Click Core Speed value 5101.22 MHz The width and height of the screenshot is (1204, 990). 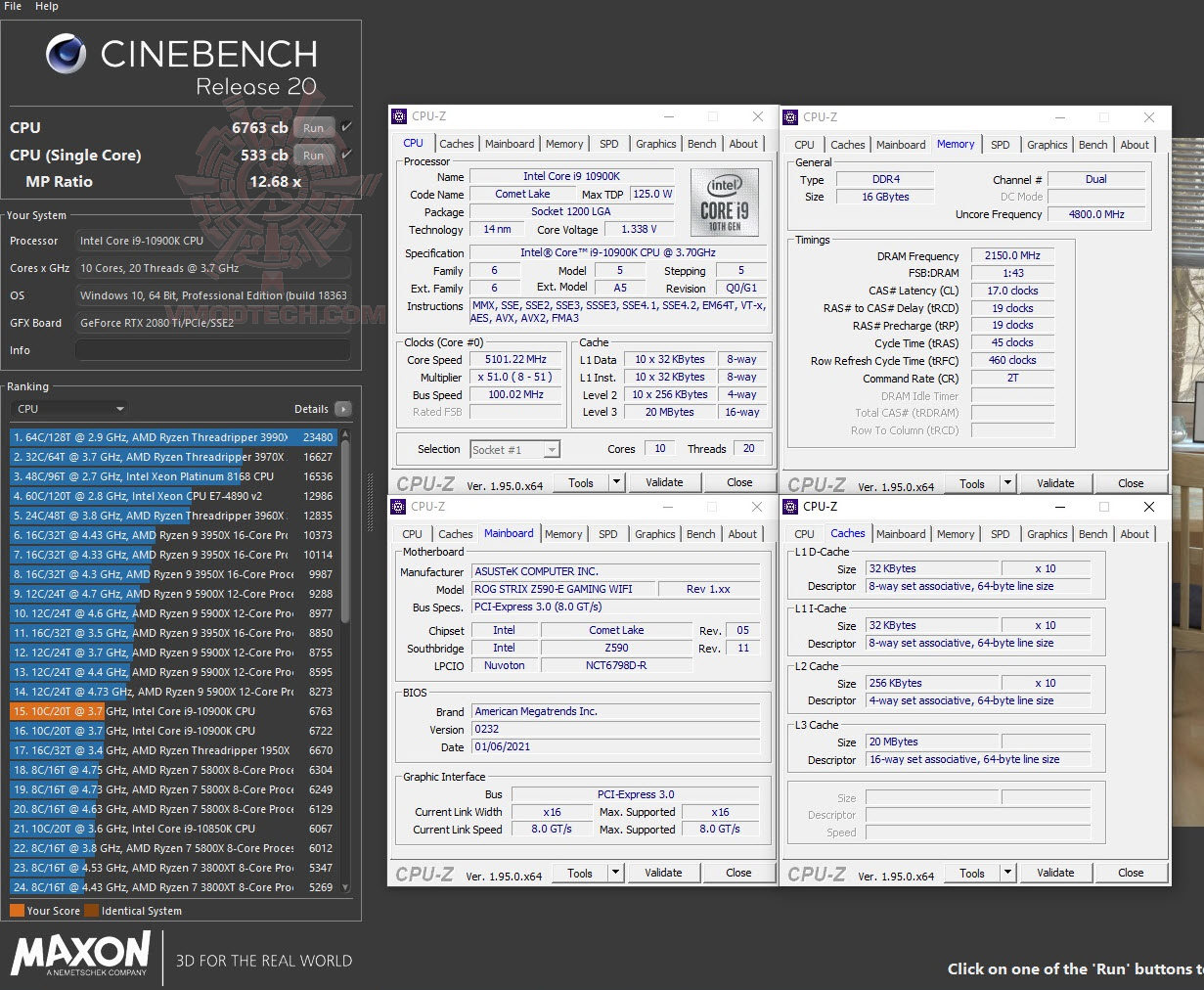click(x=515, y=359)
